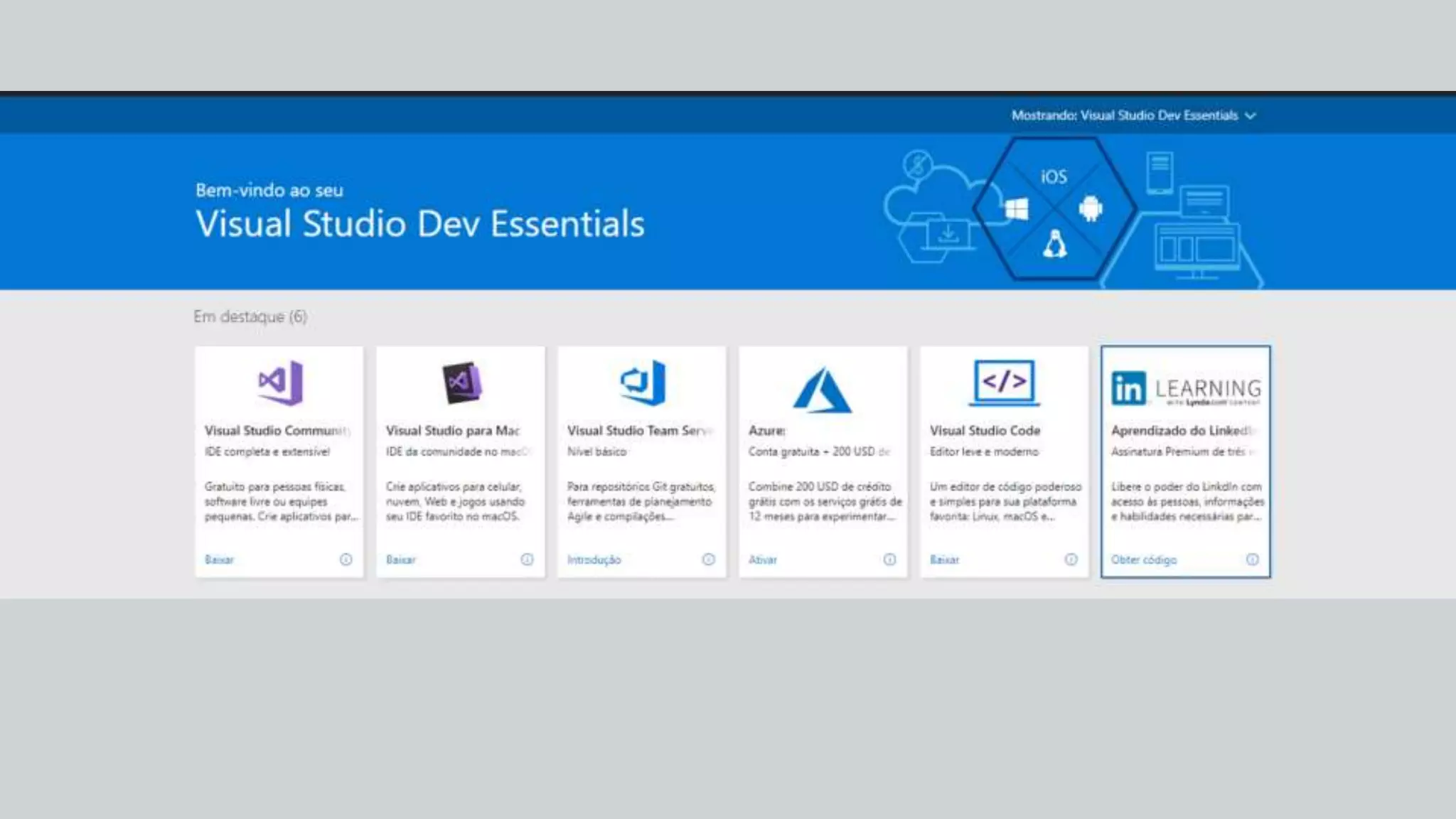The height and width of the screenshot is (819, 1456).
Task: Open info icon on the Azure card
Action: [889, 560]
